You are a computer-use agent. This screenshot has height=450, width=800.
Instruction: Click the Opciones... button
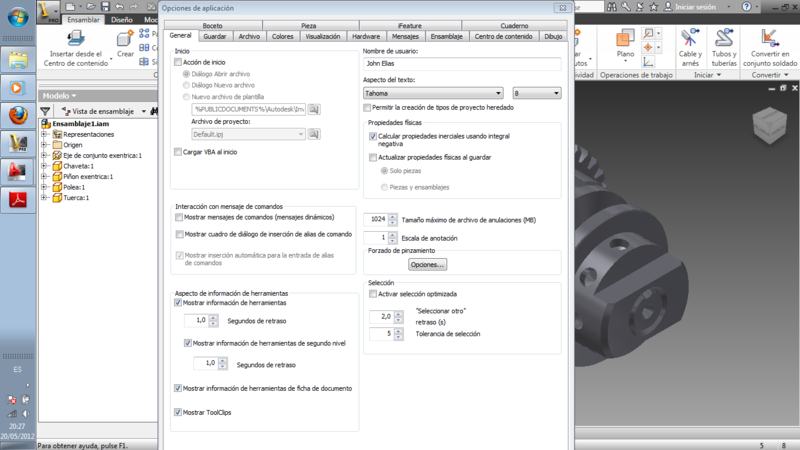428,265
